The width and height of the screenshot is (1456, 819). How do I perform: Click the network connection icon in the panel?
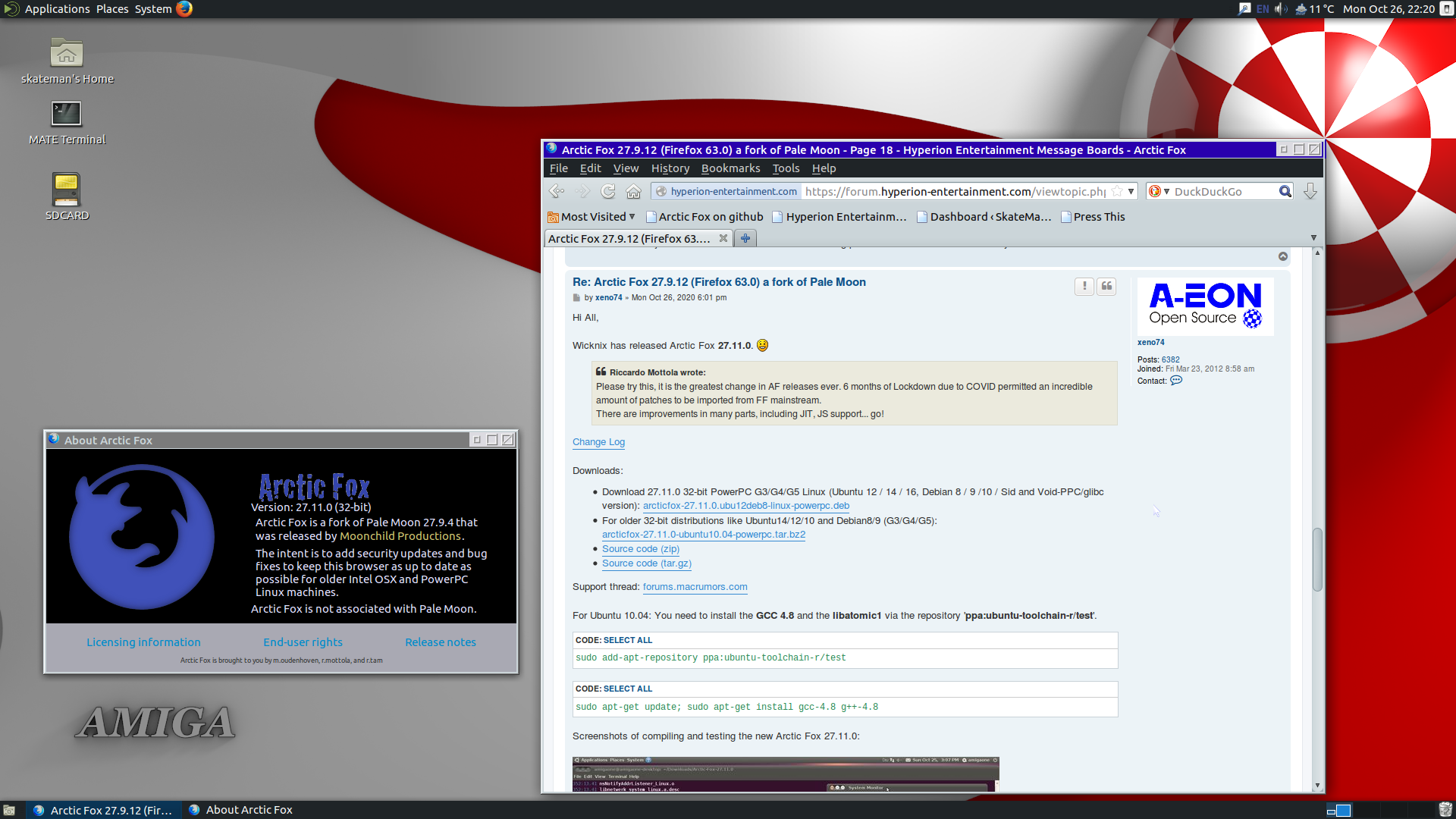[x=1244, y=9]
